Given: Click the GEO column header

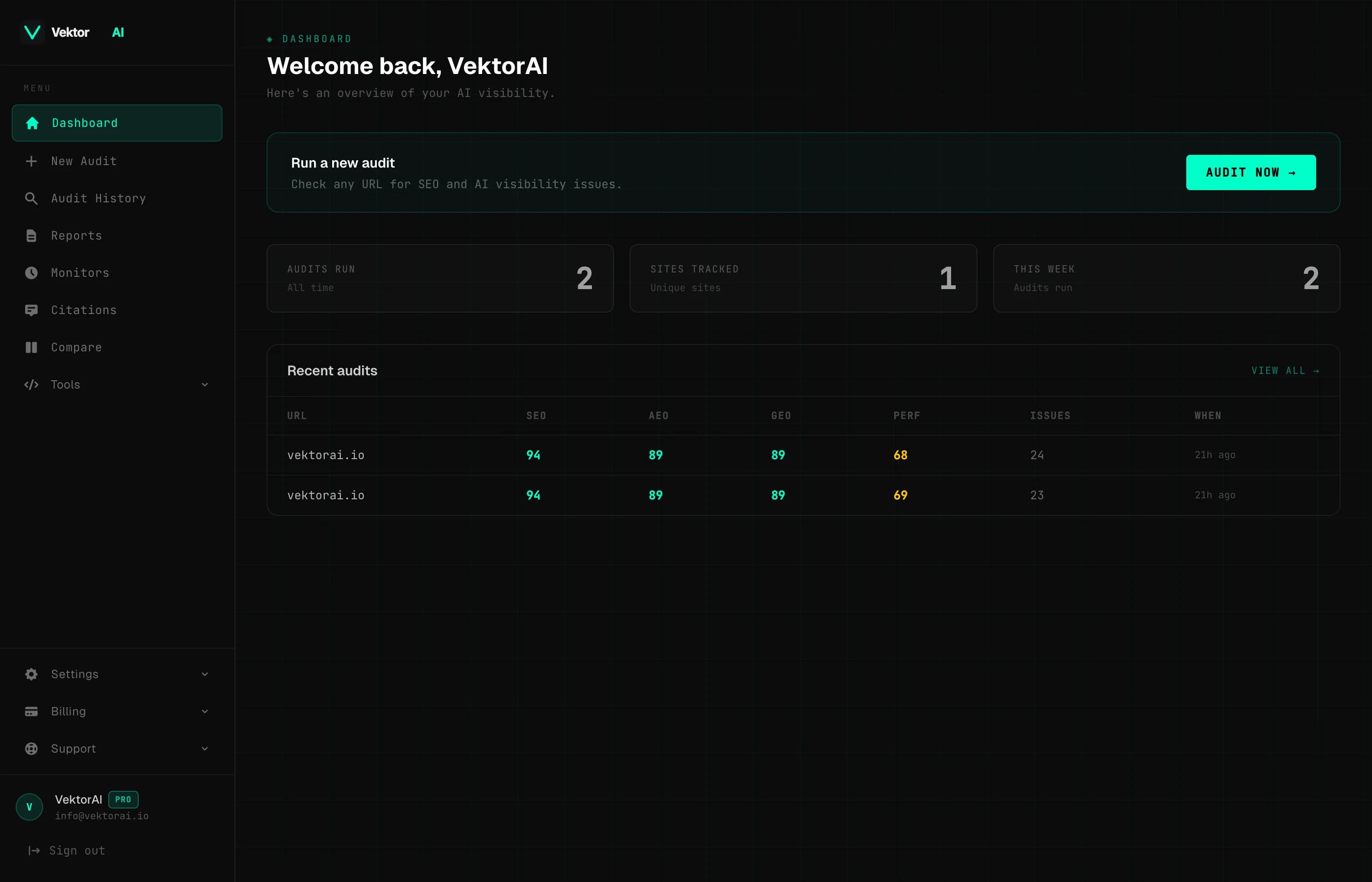Looking at the screenshot, I should click(x=781, y=415).
